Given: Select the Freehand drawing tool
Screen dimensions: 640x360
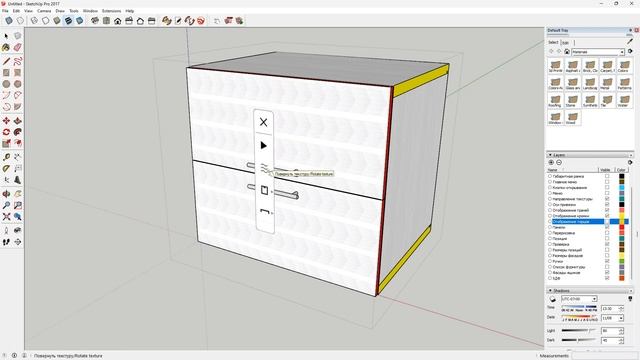Looking at the screenshot, I should click(18, 61).
